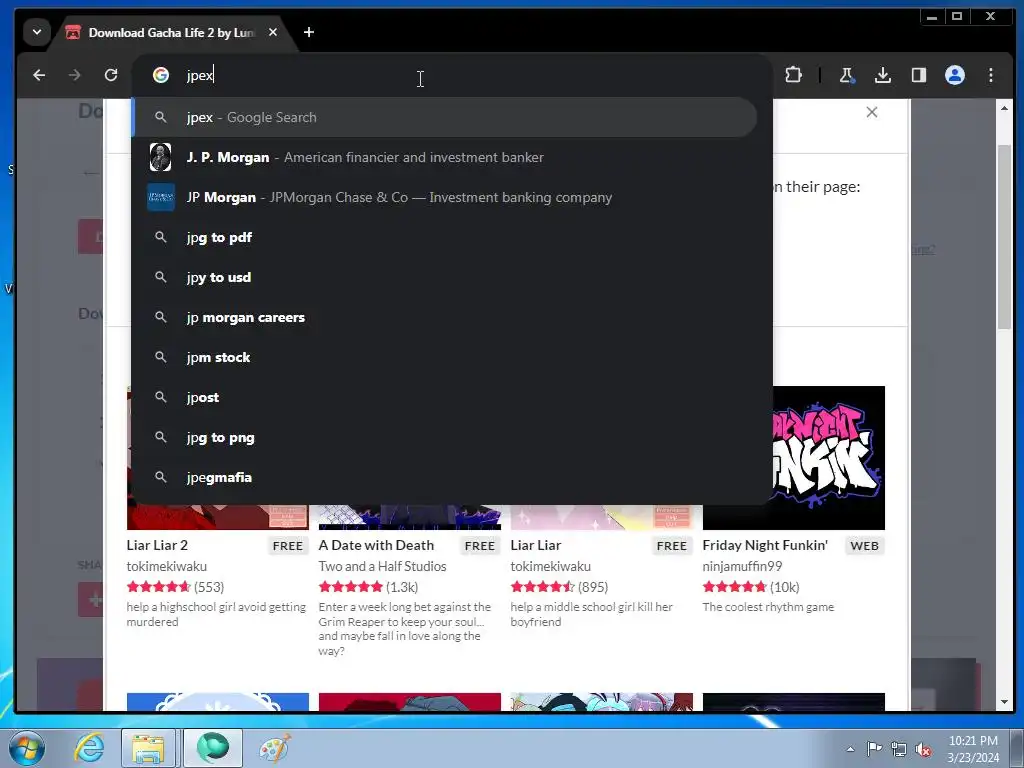Choose the J. P. Morgan financier suggestion
Viewport: 1024px width, 768px height.
[445, 157]
